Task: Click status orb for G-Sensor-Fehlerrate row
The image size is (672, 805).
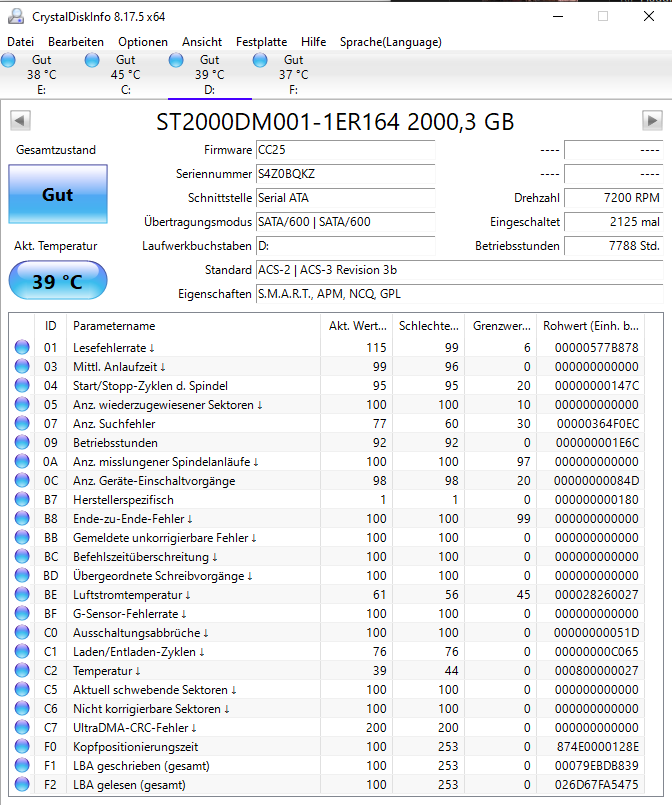Action: [22, 614]
